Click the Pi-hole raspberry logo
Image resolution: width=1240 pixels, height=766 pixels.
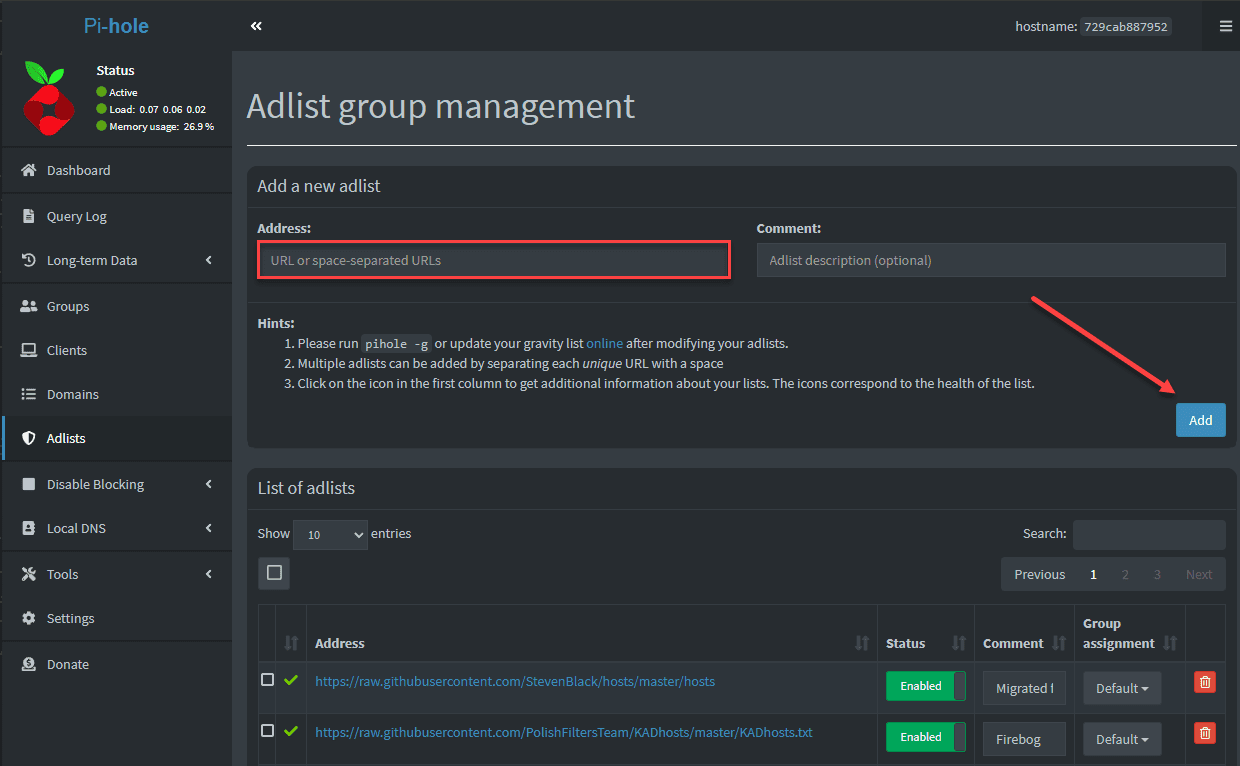[x=48, y=98]
